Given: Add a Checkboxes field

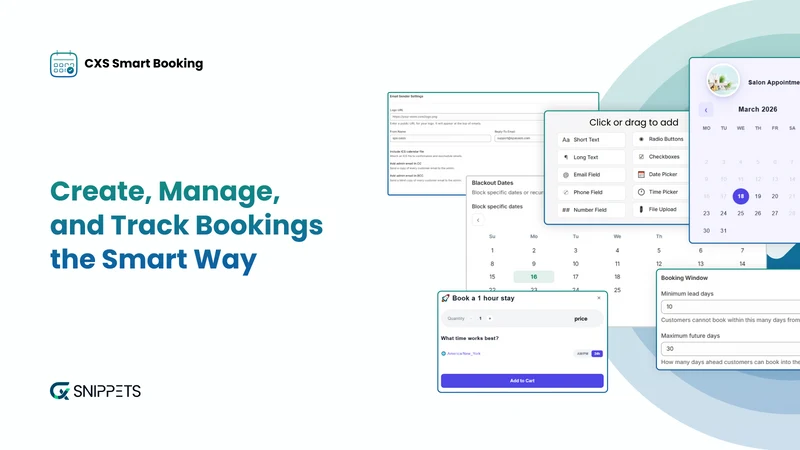Looking at the screenshot, I should (x=661, y=157).
